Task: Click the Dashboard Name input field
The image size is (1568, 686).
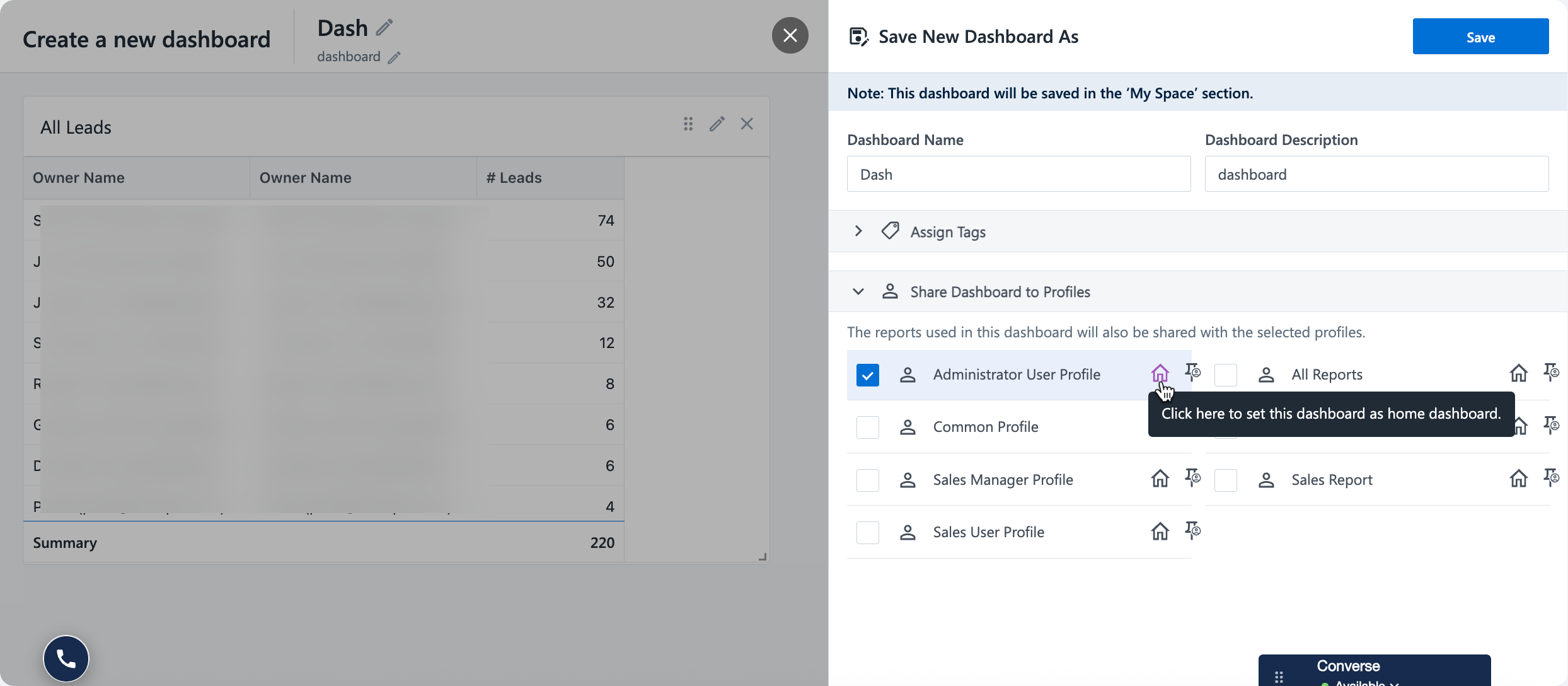Action: pos(1018,174)
